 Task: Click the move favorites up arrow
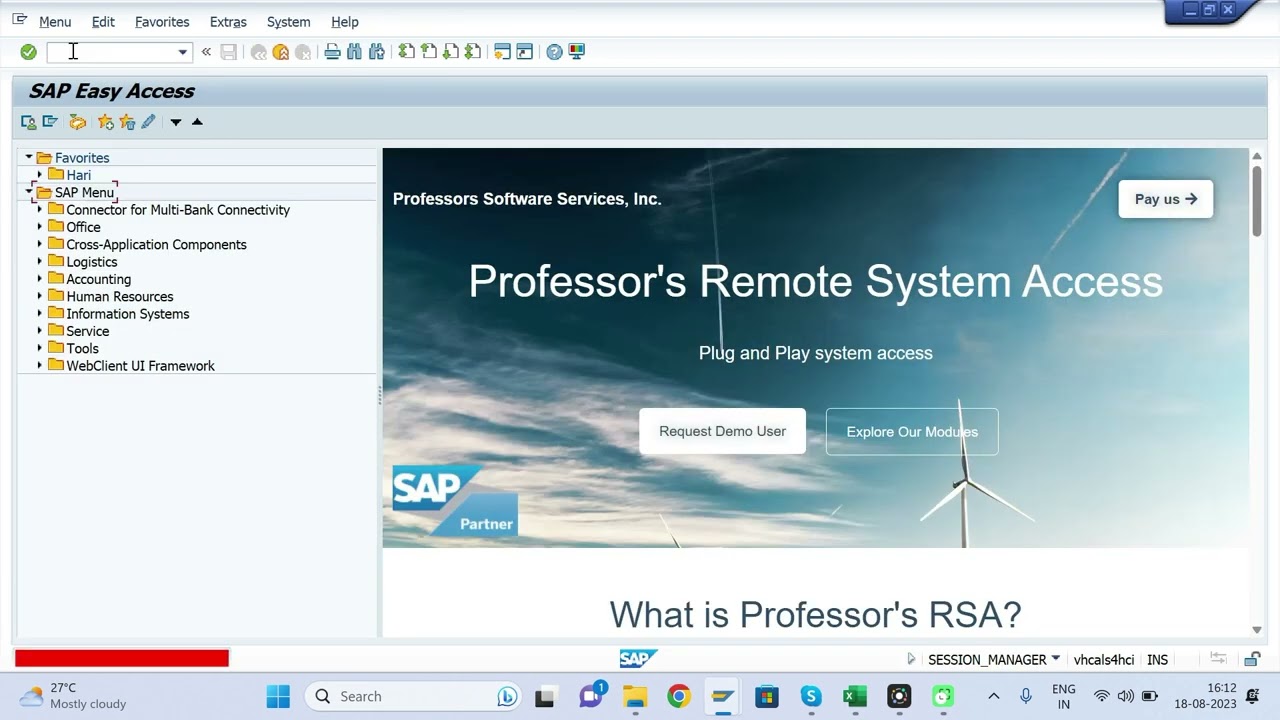pos(197,122)
